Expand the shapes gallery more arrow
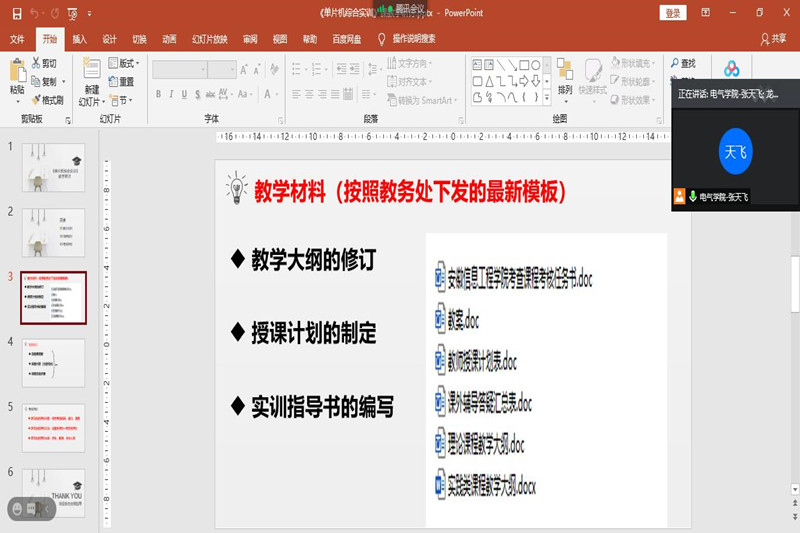Viewport: 800px width, 533px height. 546,97
